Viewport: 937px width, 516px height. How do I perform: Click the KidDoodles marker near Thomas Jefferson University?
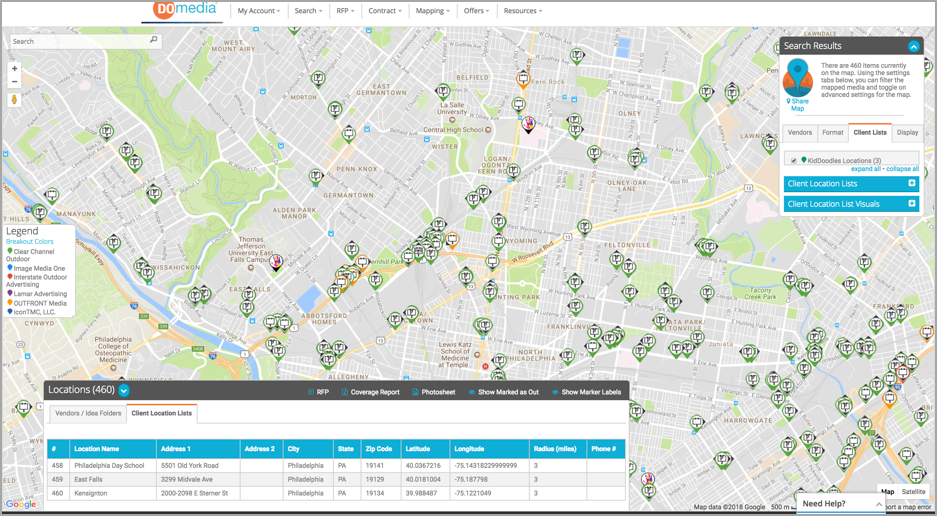[x=276, y=262]
